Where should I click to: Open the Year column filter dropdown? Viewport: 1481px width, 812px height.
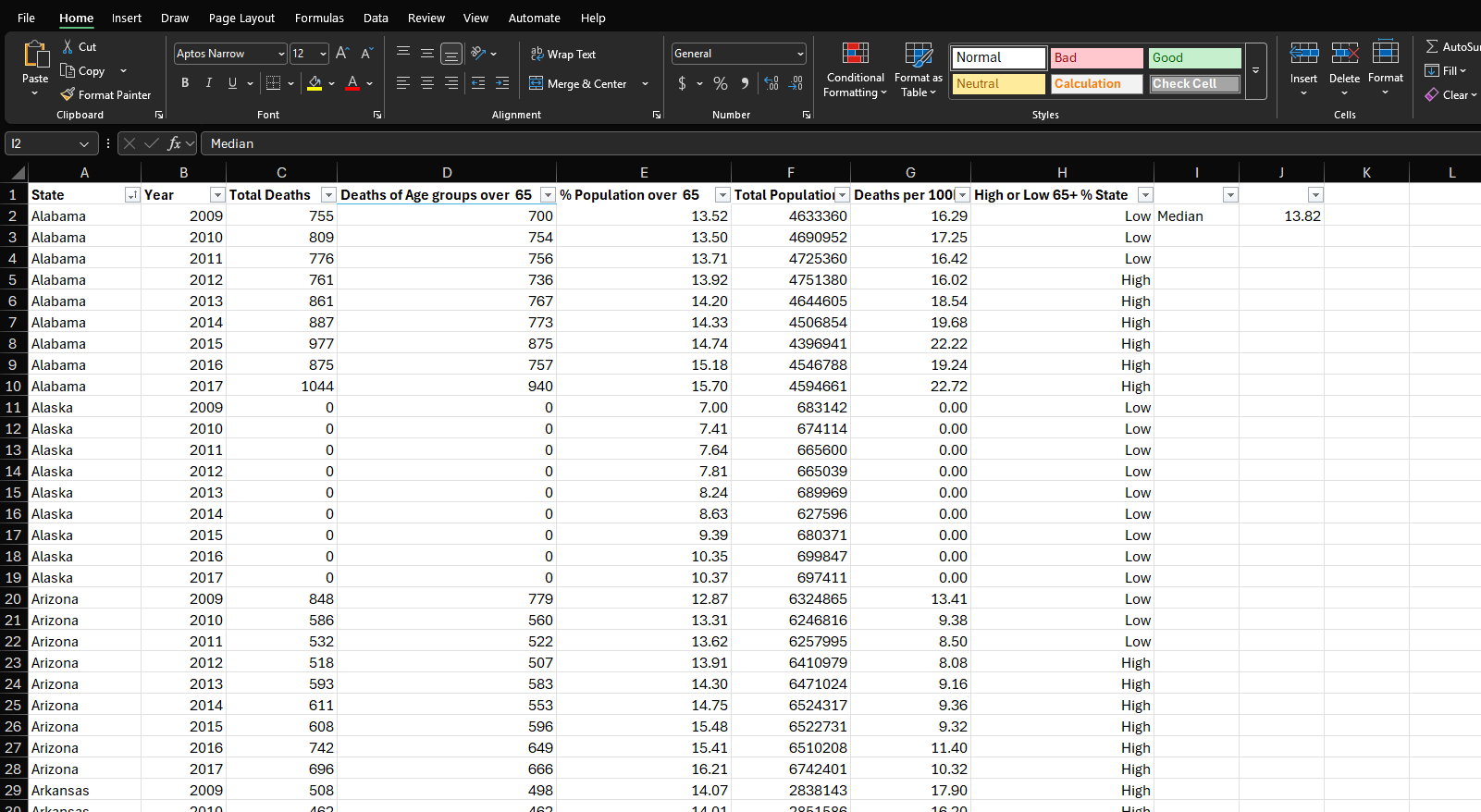click(x=217, y=195)
